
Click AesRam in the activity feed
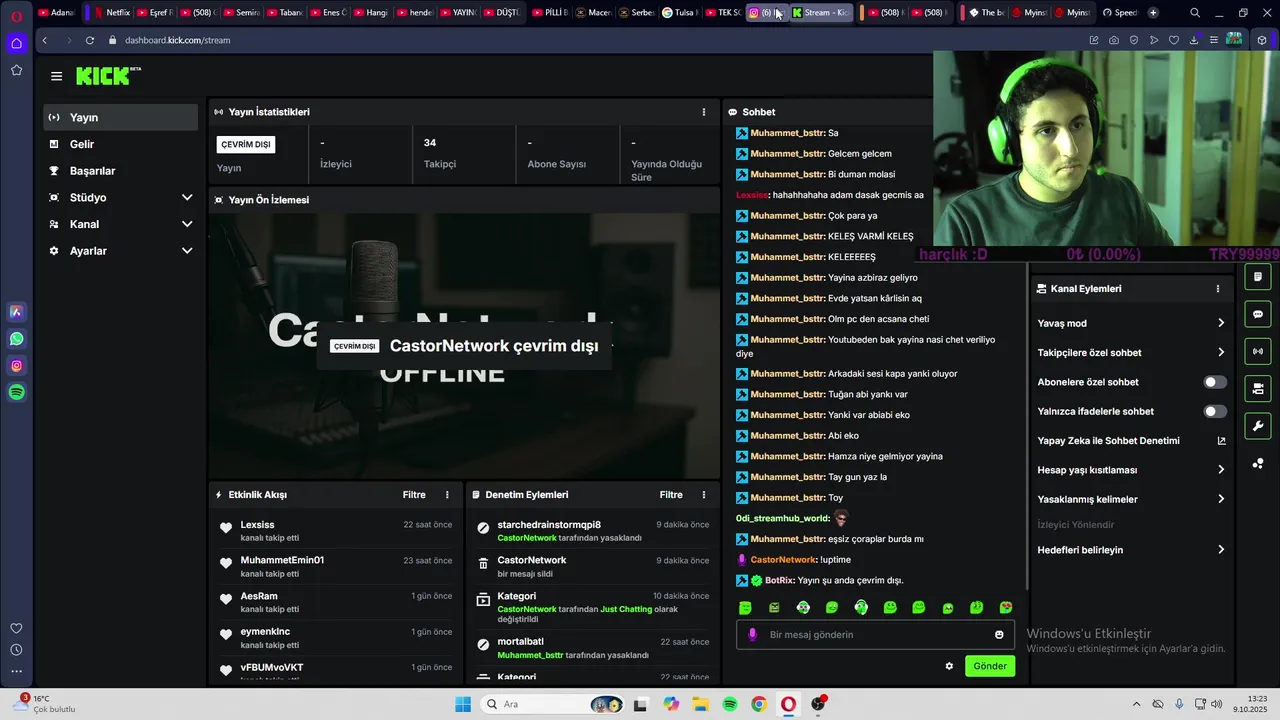(259, 597)
